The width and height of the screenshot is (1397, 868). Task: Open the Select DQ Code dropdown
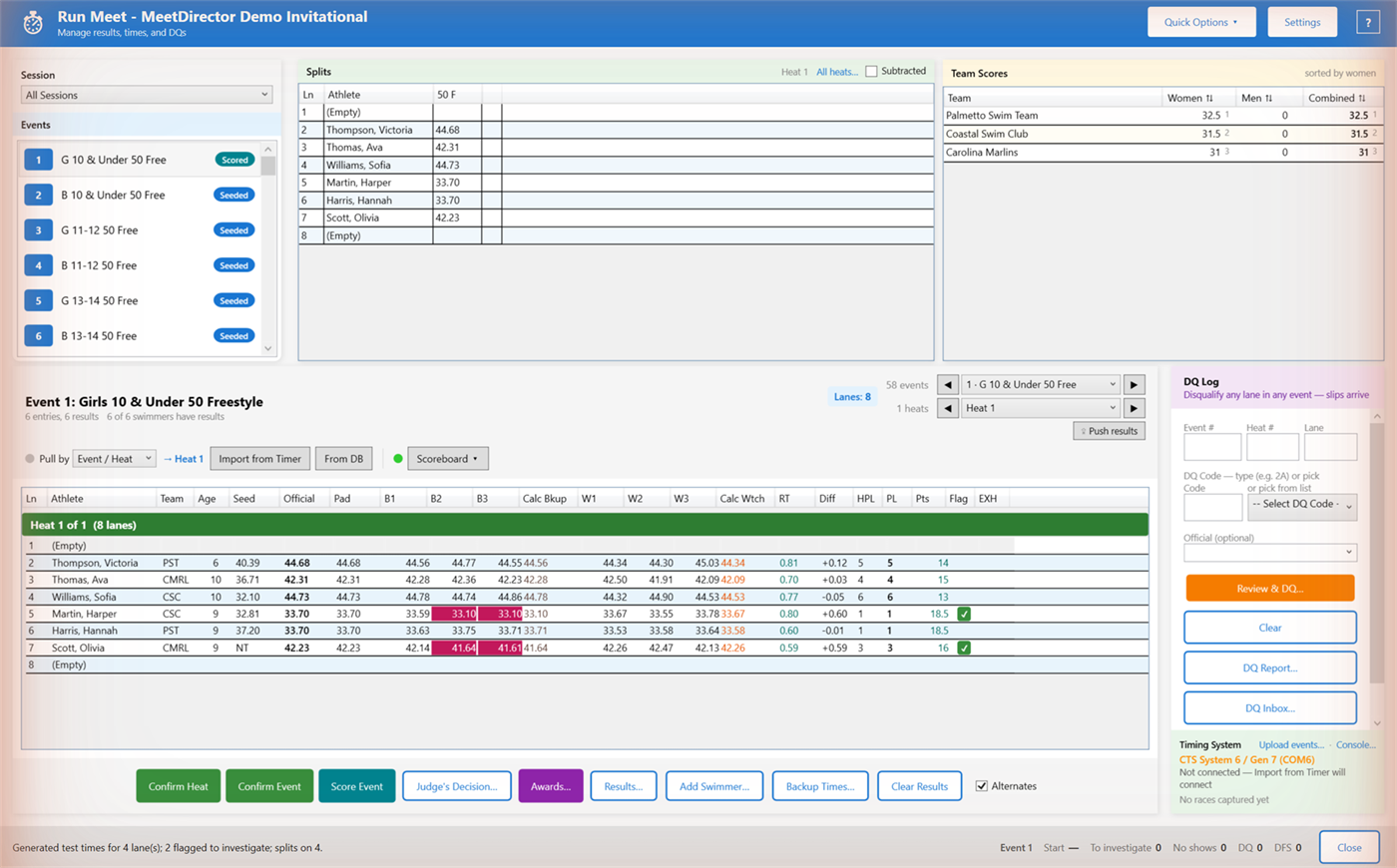point(1302,505)
